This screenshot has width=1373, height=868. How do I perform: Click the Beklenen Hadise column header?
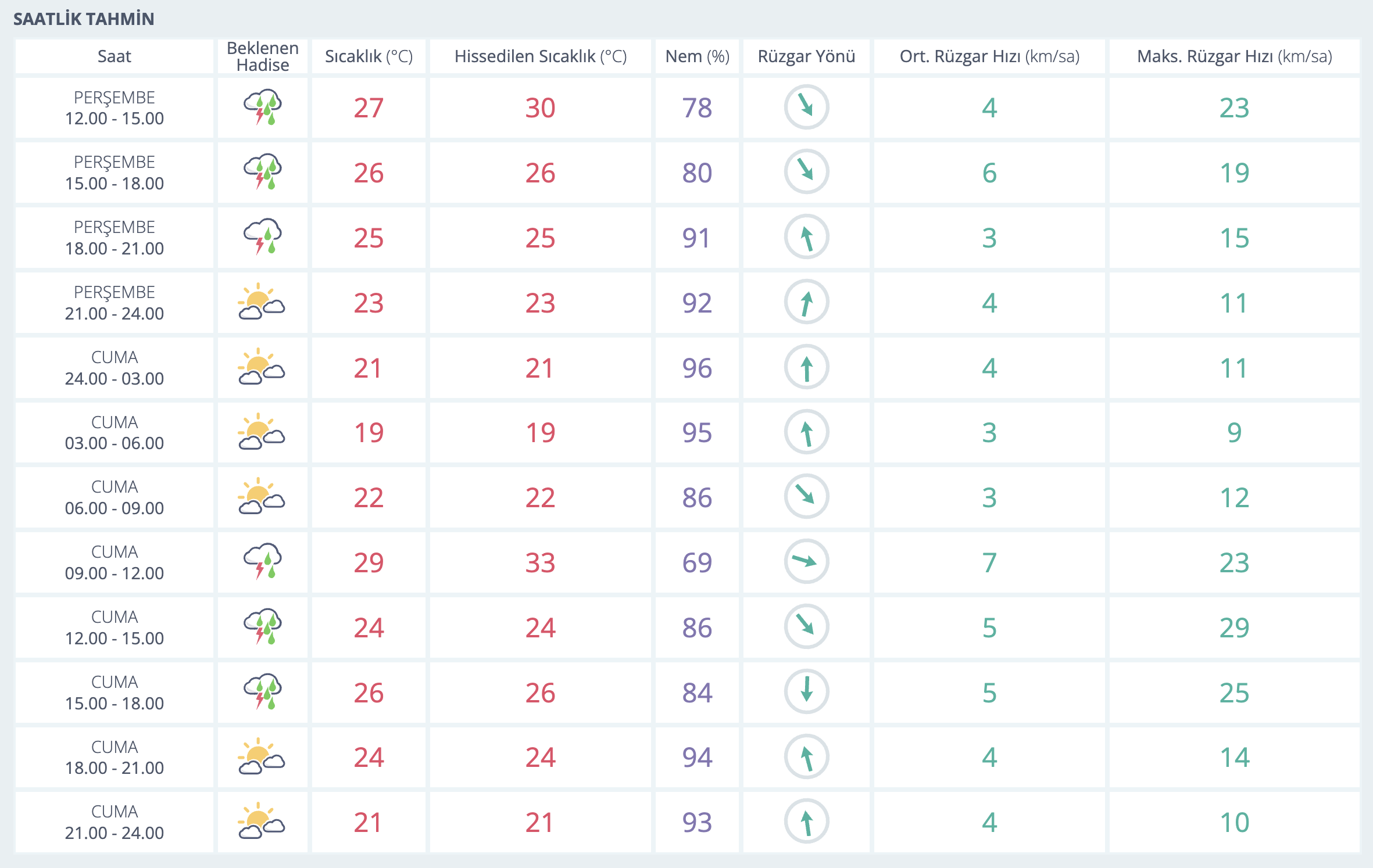263,56
